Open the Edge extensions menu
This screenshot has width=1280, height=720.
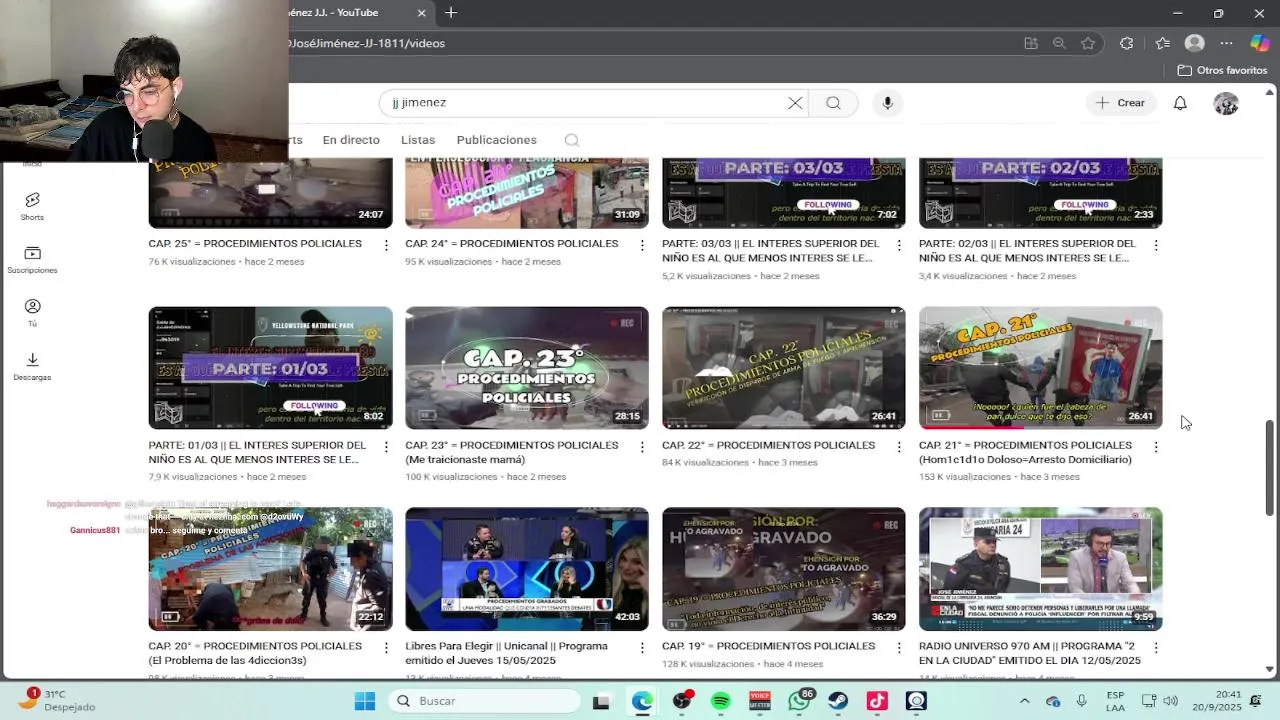click(1127, 43)
